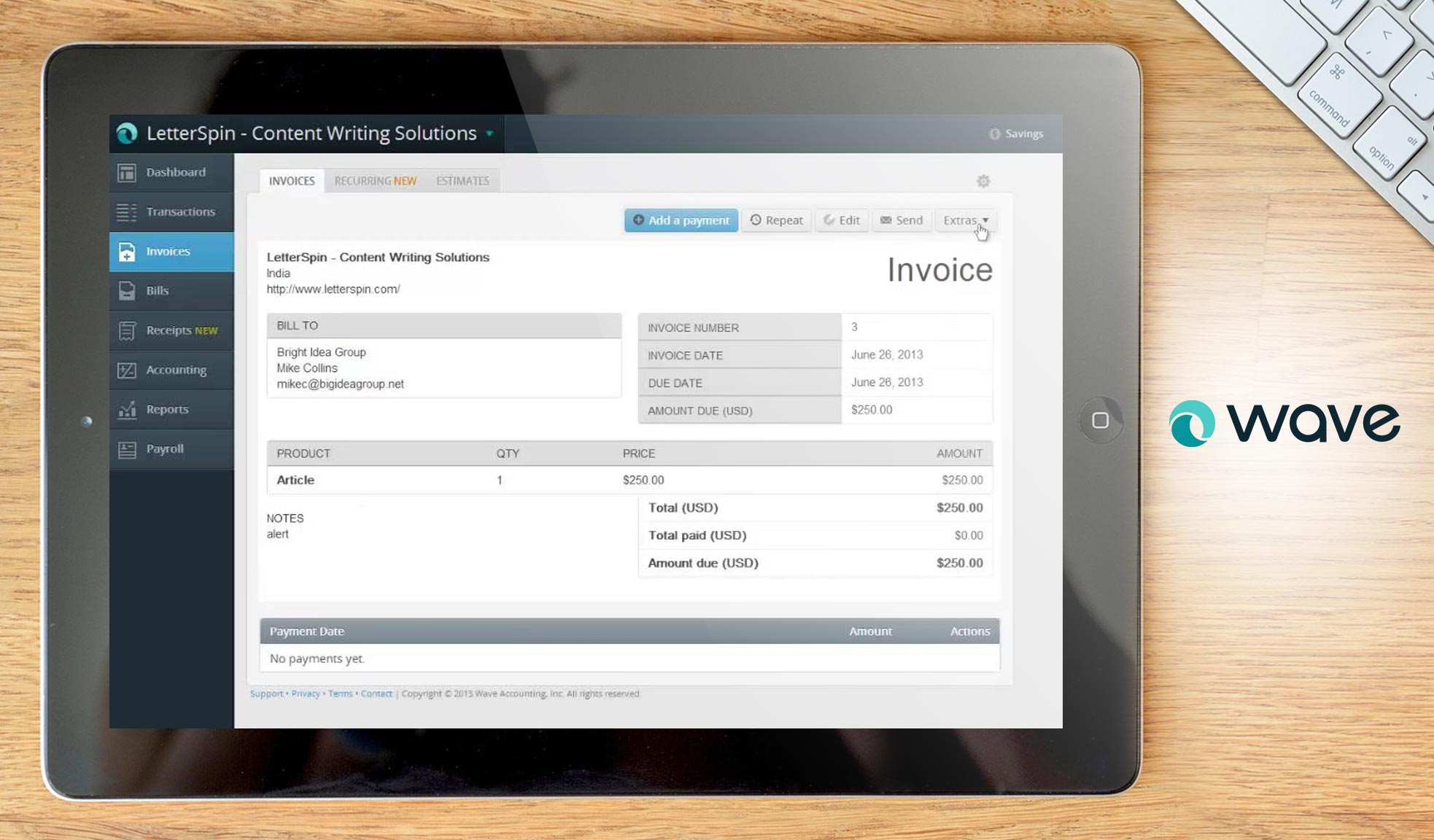Screen dimensions: 1434x840
Task: Send the invoice to the client
Action: 902,220
